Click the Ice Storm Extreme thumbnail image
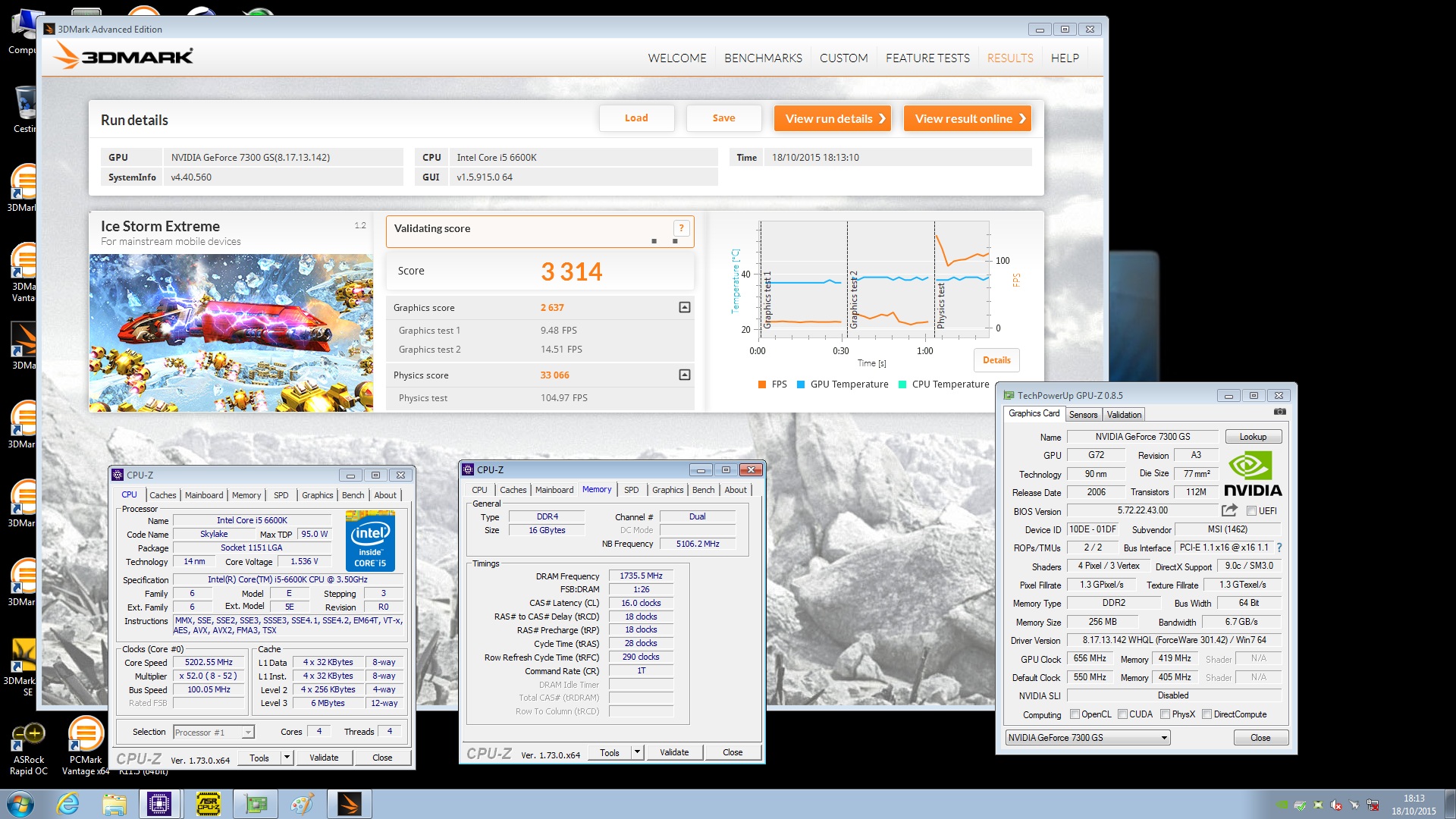Viewport: 1456px width, 819px height. click(231, 333)
